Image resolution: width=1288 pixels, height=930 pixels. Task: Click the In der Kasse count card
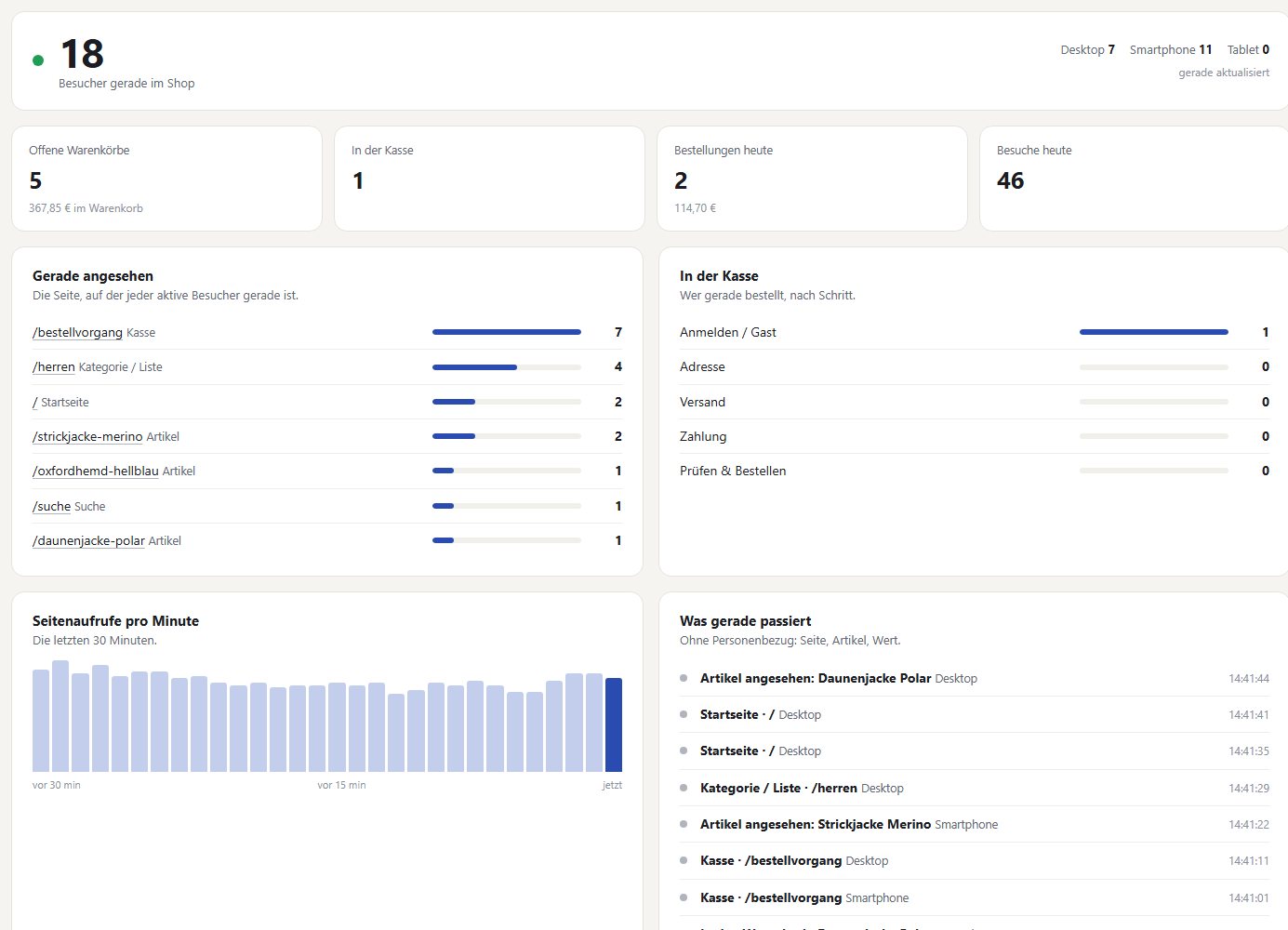(489, 179)
